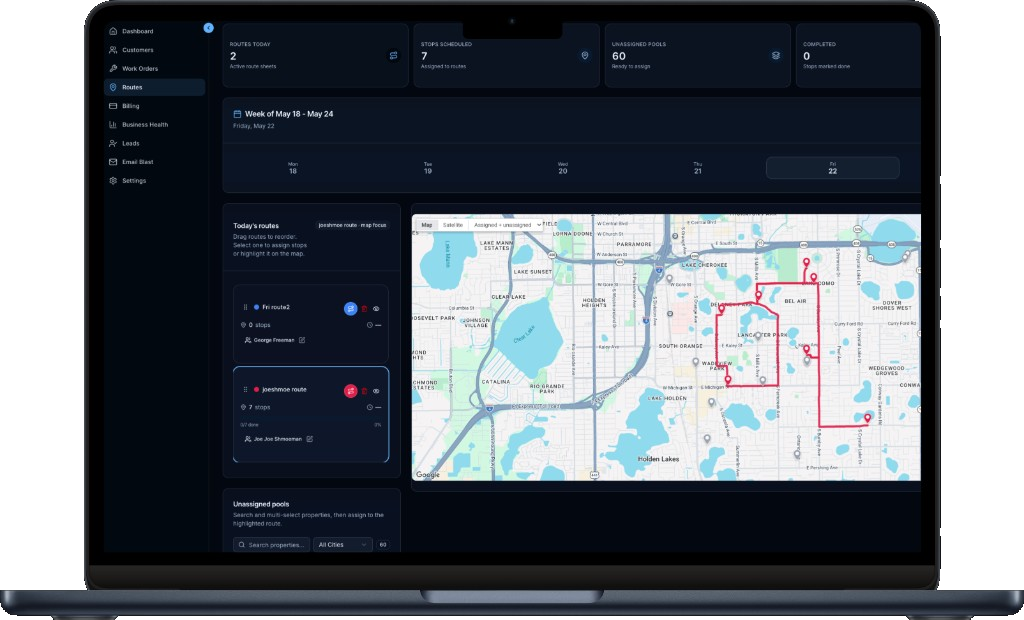
Task: Toggle visibility eye for Fri route2
Action: point(376,308)
